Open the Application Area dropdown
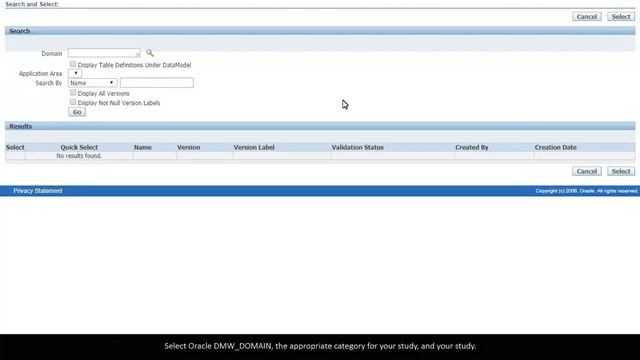Viewport: 640px width, 360px height. pyautogui.click(x=75, y=73)
